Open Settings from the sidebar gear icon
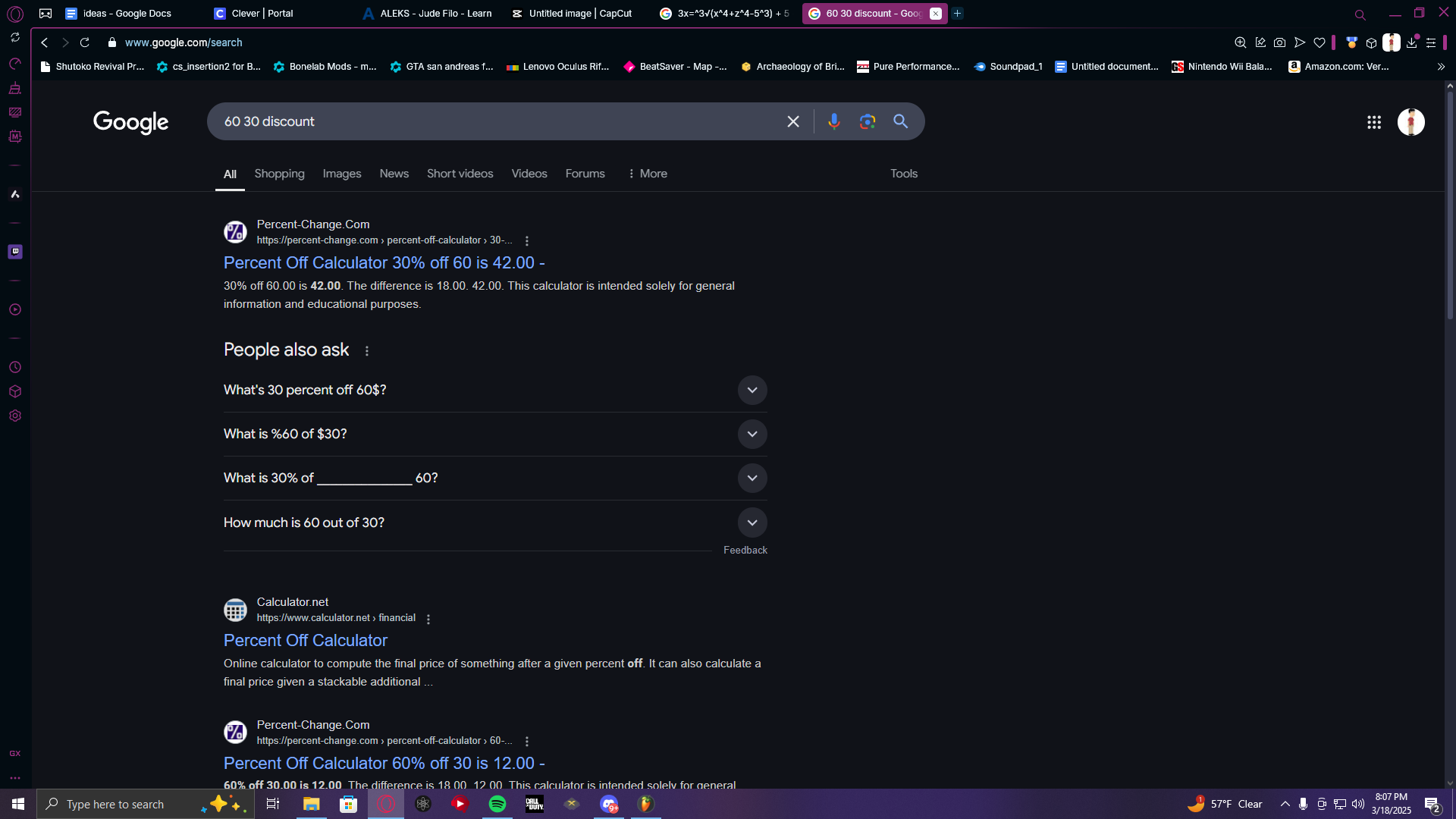 pyautogui.click(x=15, y=416)
